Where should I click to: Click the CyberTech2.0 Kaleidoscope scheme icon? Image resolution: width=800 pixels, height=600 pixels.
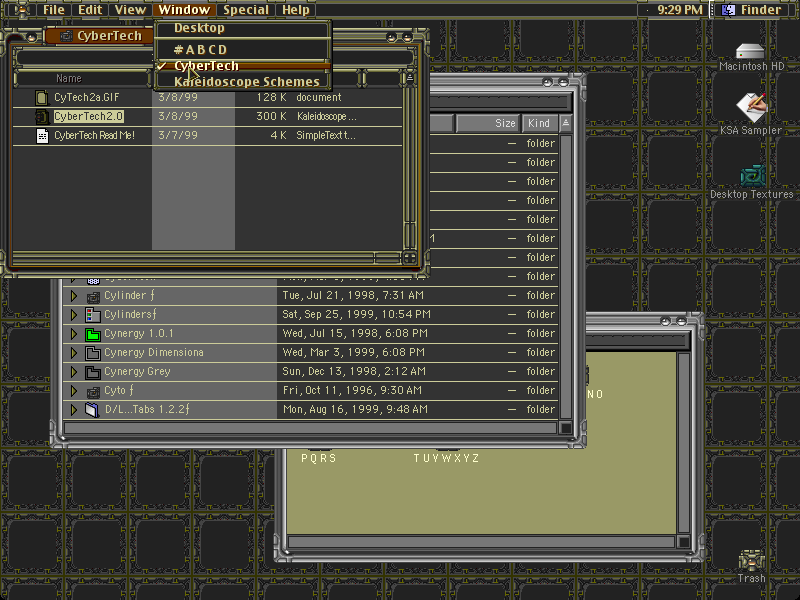[42, 116]
